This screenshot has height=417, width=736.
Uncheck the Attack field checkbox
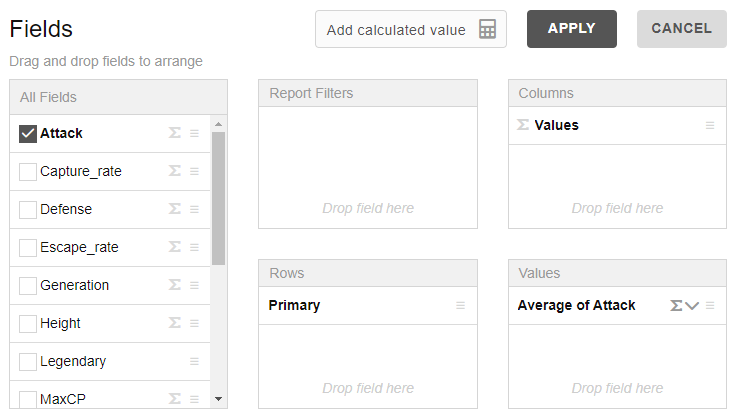click(x=28, y=133)
